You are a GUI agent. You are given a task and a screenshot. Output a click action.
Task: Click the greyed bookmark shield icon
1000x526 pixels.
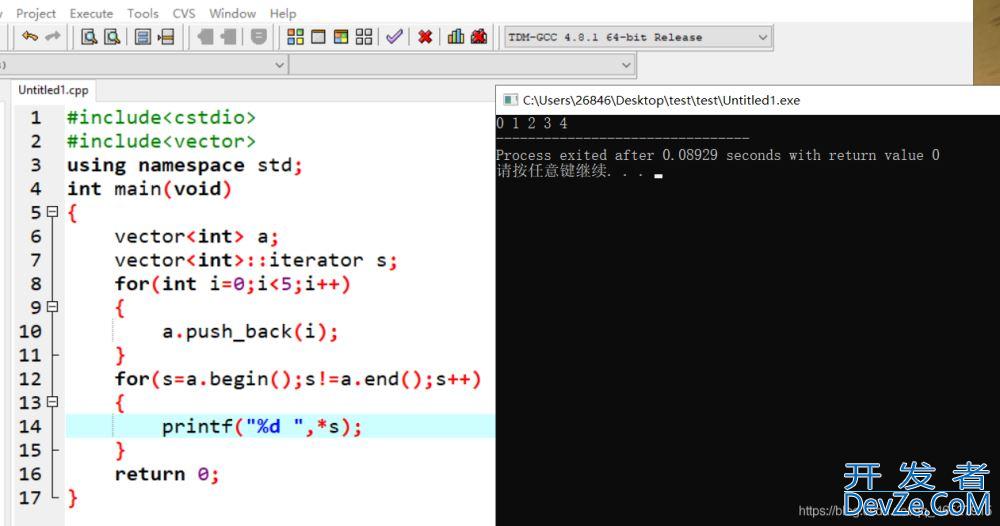coord(258,37)
